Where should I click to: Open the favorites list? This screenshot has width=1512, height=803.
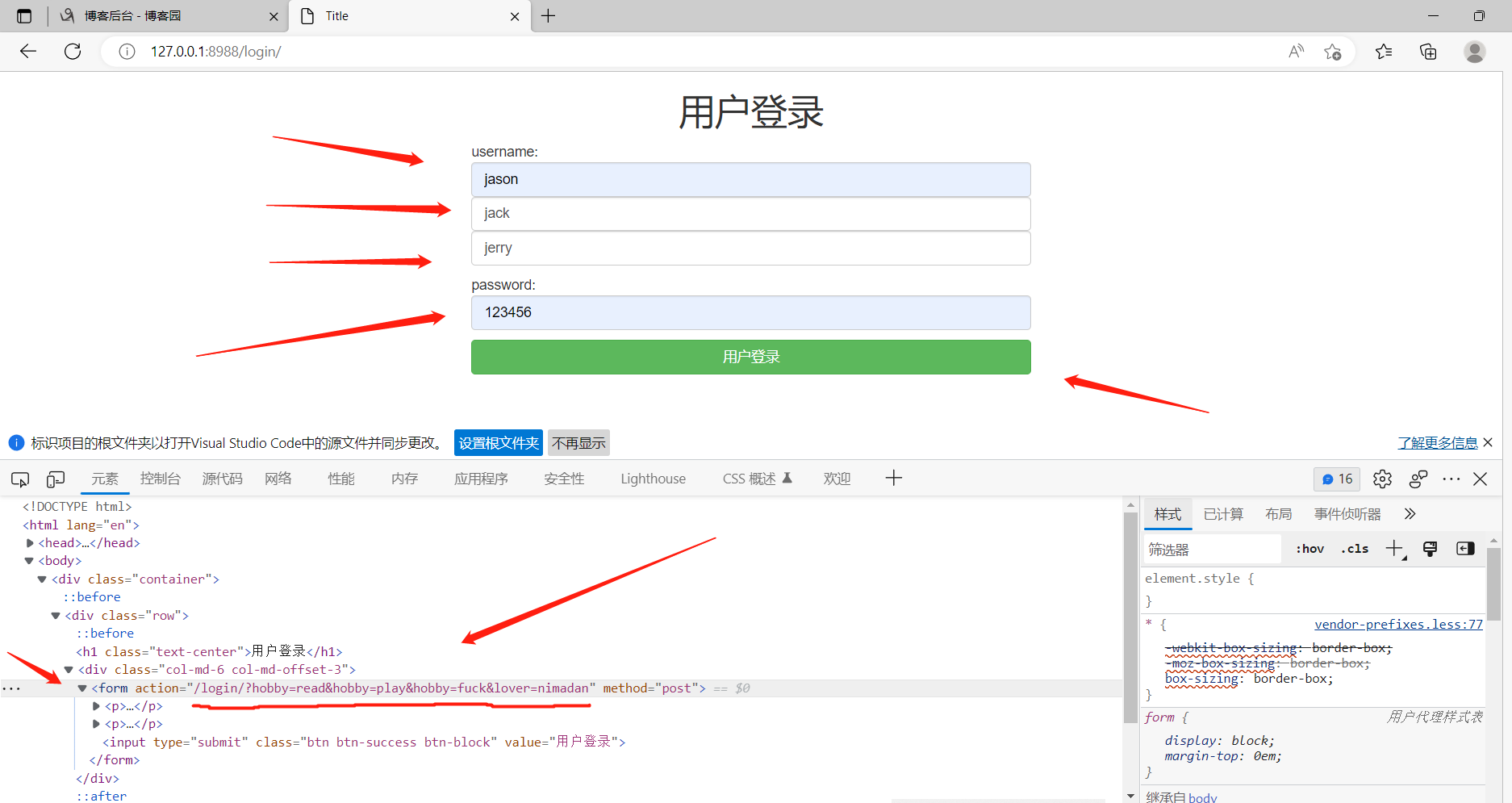(x=1384, y=52)
